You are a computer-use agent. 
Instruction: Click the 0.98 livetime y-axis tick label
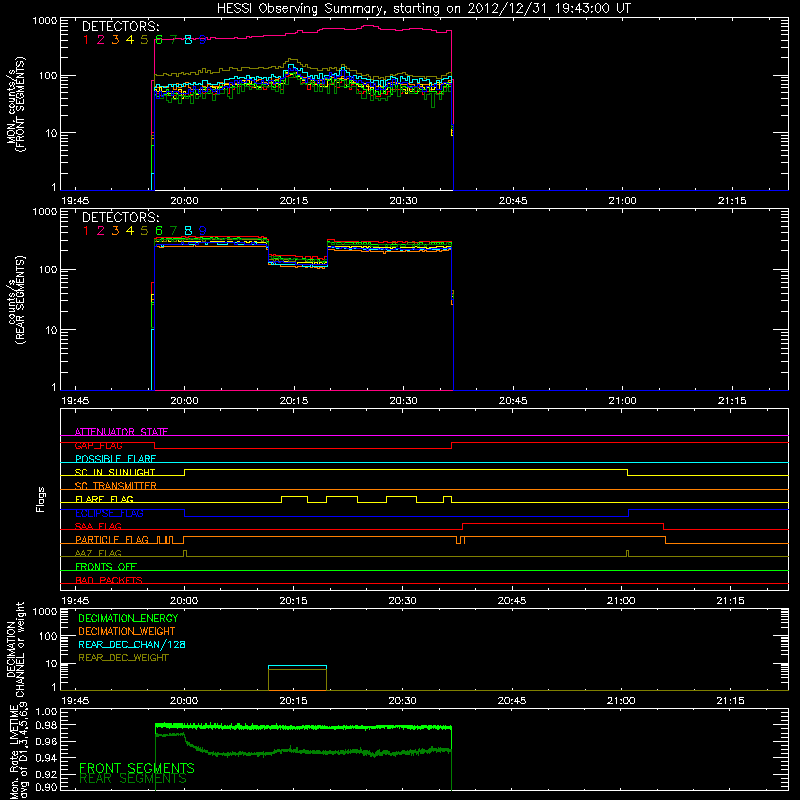click(x=46, y=725)
